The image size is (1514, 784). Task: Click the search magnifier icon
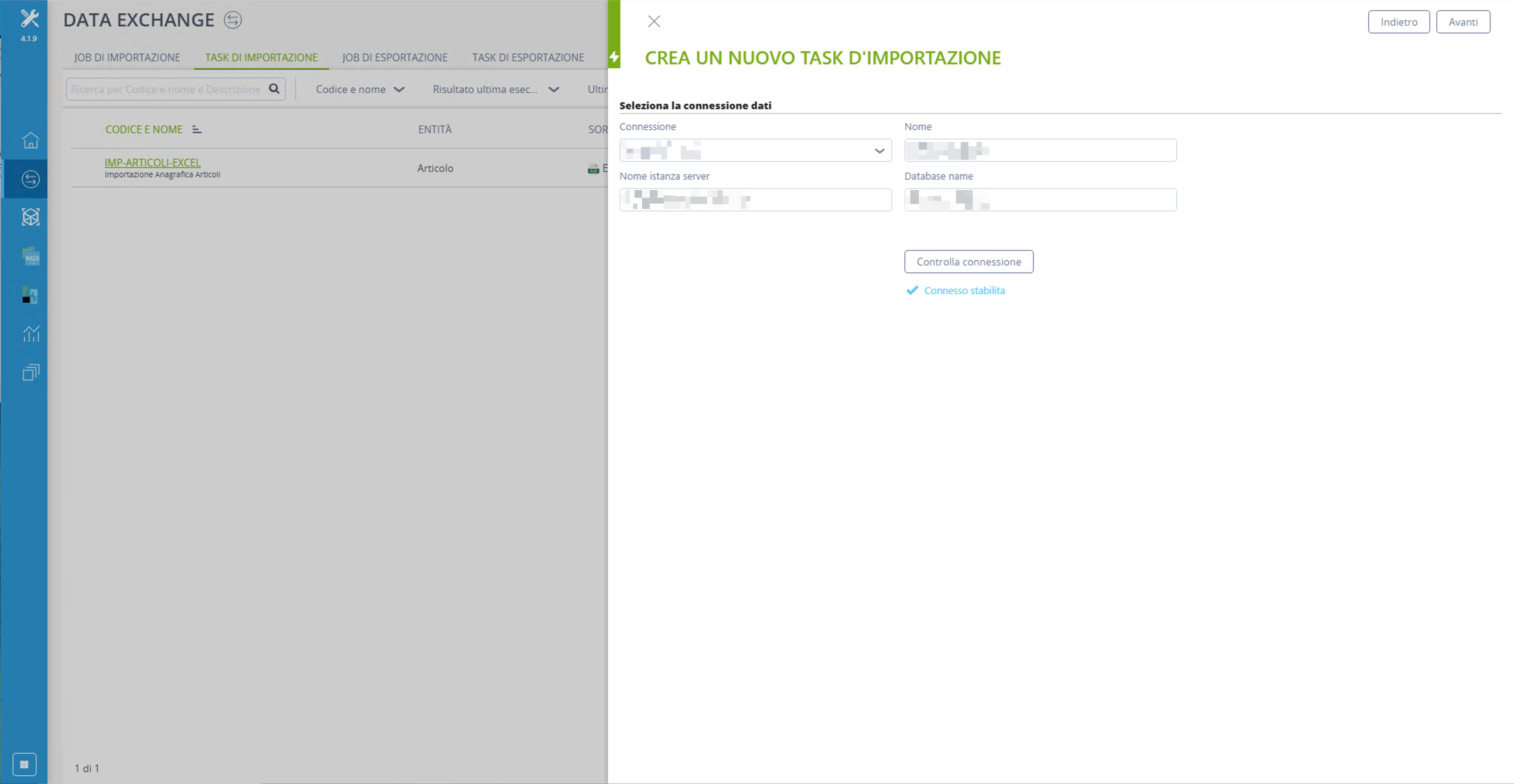click(x=274, y=89)
